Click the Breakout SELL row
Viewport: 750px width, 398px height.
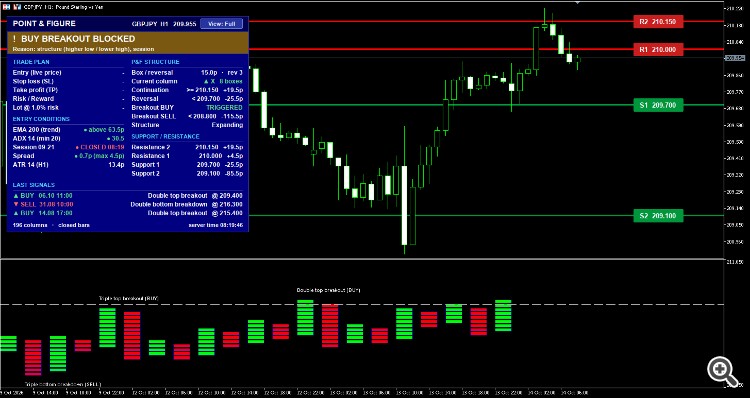(187, 116)
